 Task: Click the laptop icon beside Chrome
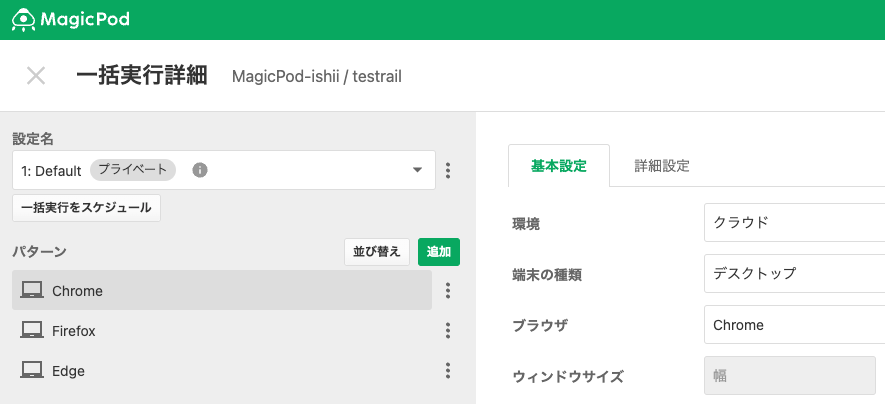coord(32,290)
